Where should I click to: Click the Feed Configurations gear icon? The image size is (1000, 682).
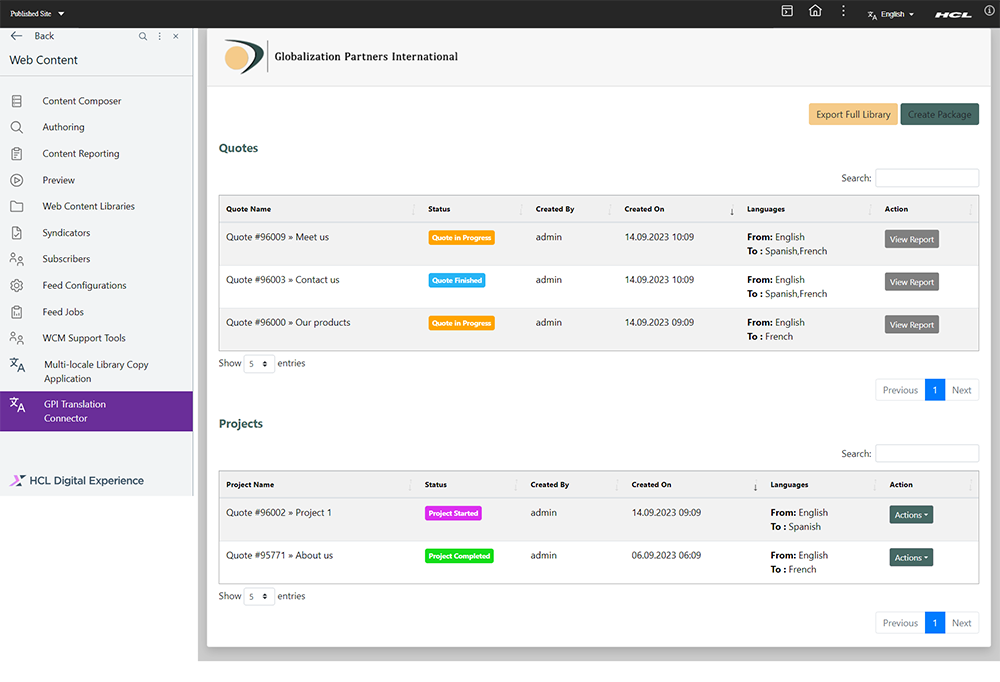(x=17, y=286)
